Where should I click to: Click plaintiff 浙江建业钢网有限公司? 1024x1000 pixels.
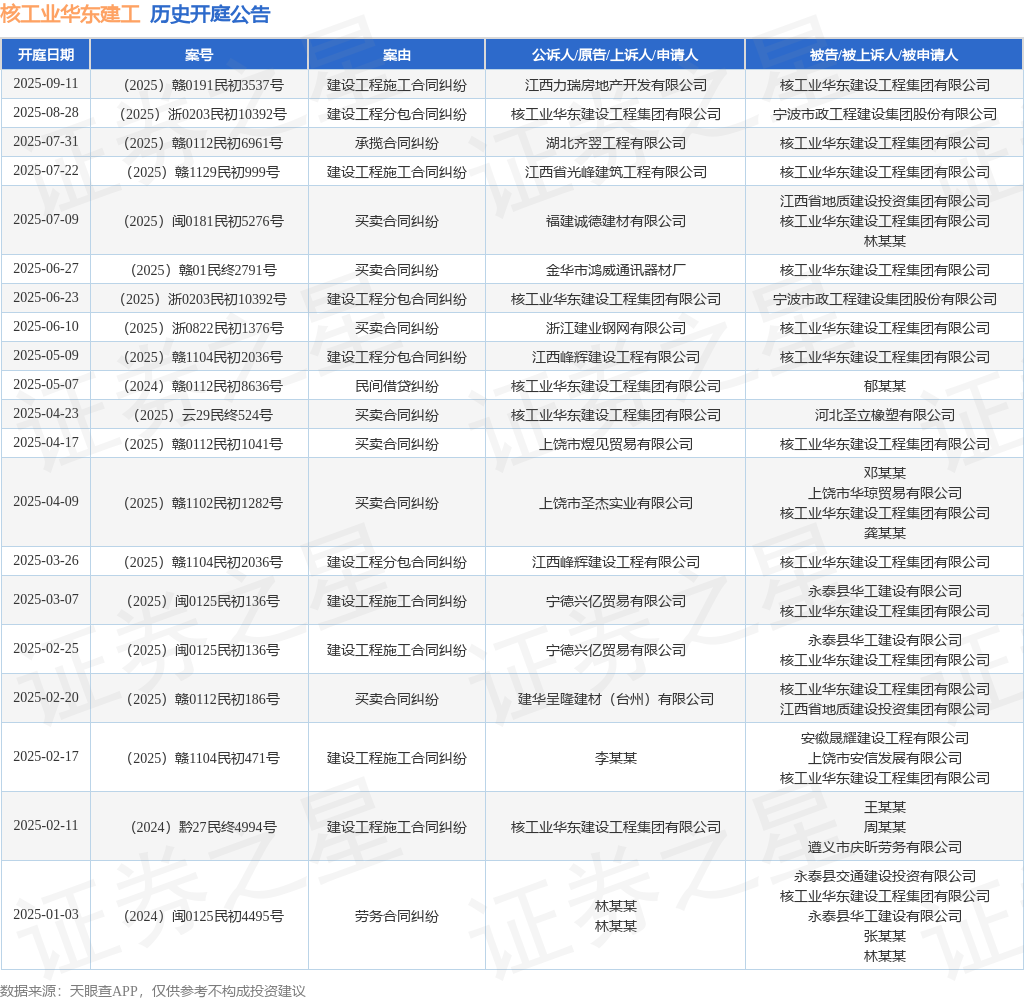[616, 328]
